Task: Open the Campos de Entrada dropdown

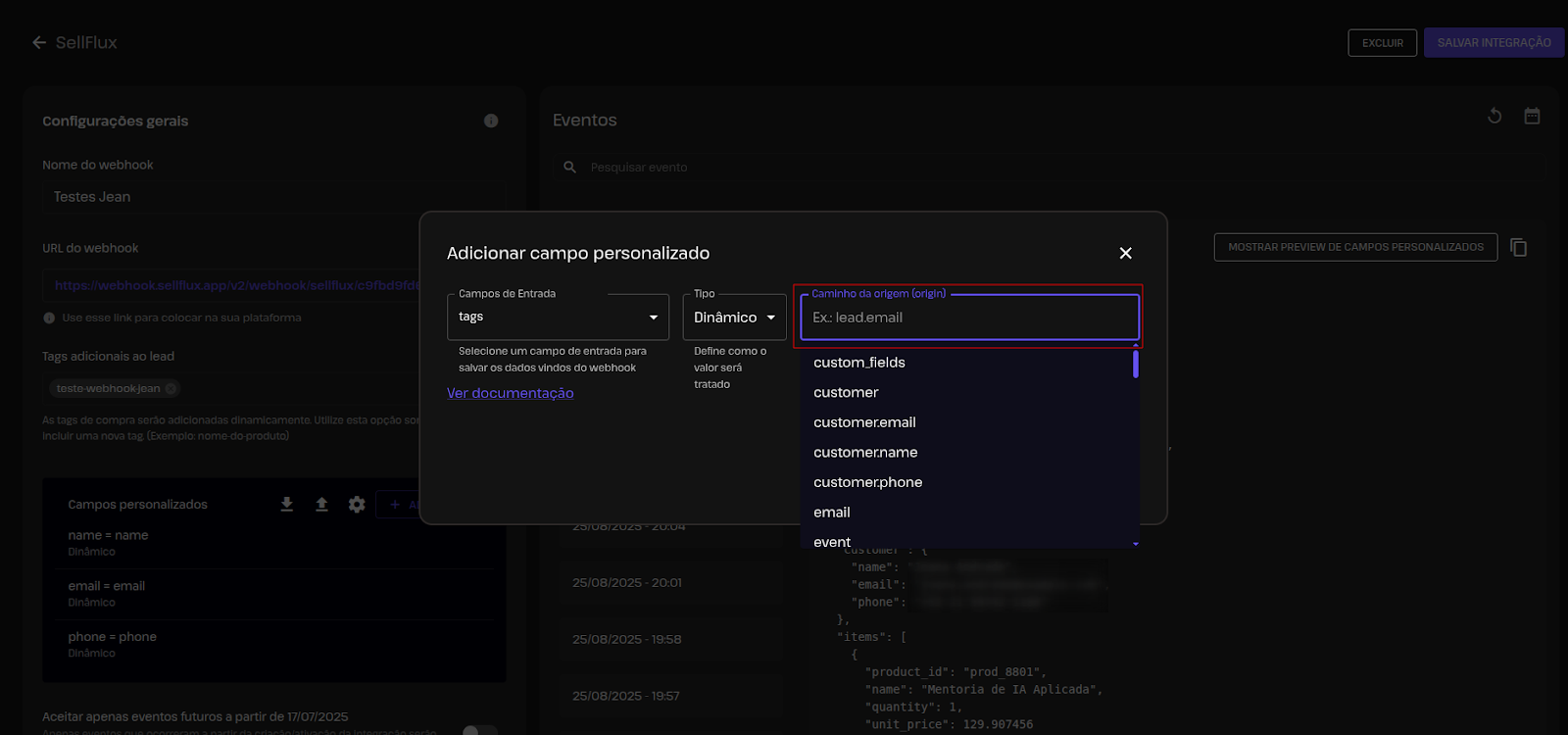Action: coord(558,317)
